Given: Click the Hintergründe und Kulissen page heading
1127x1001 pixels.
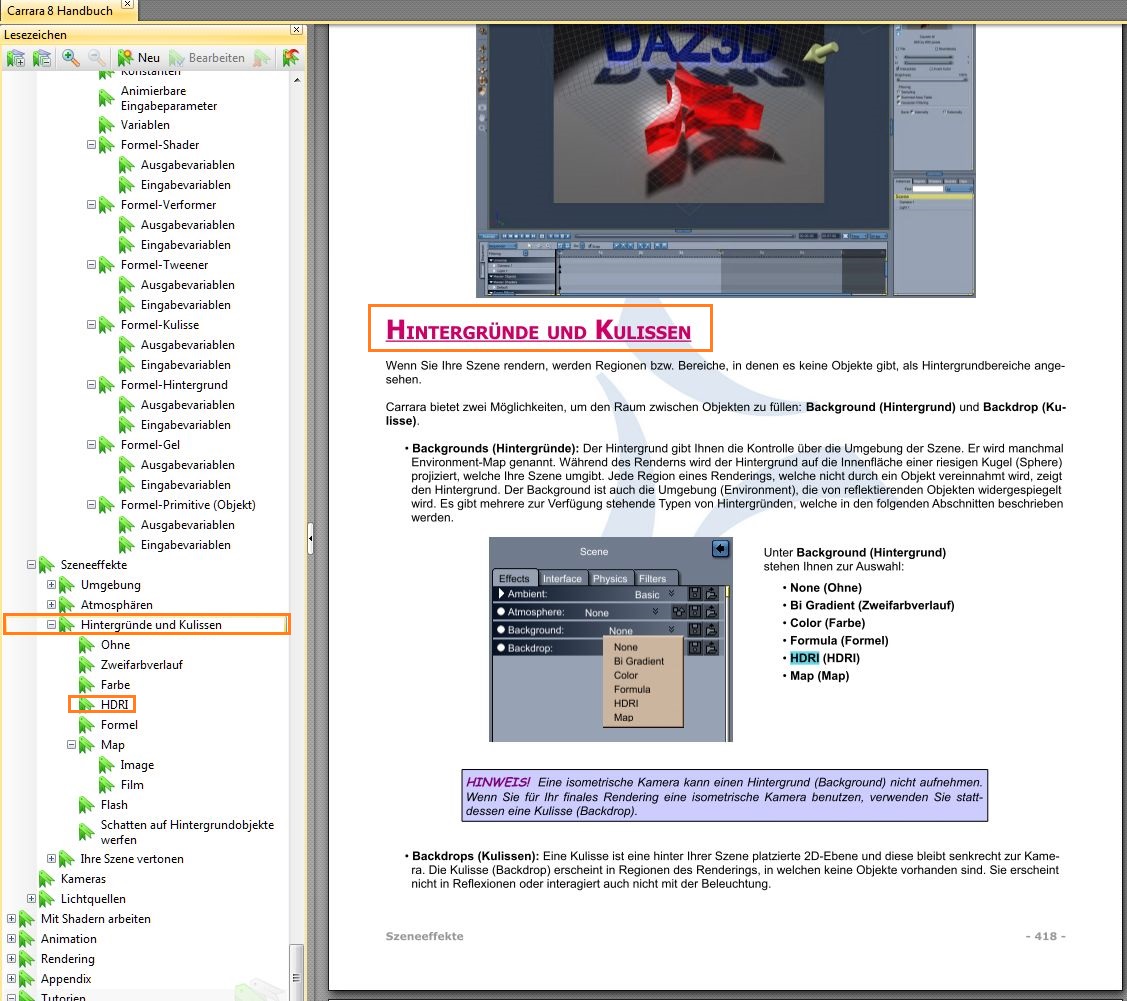Looking at the screenshot, I should pos(538,331).
